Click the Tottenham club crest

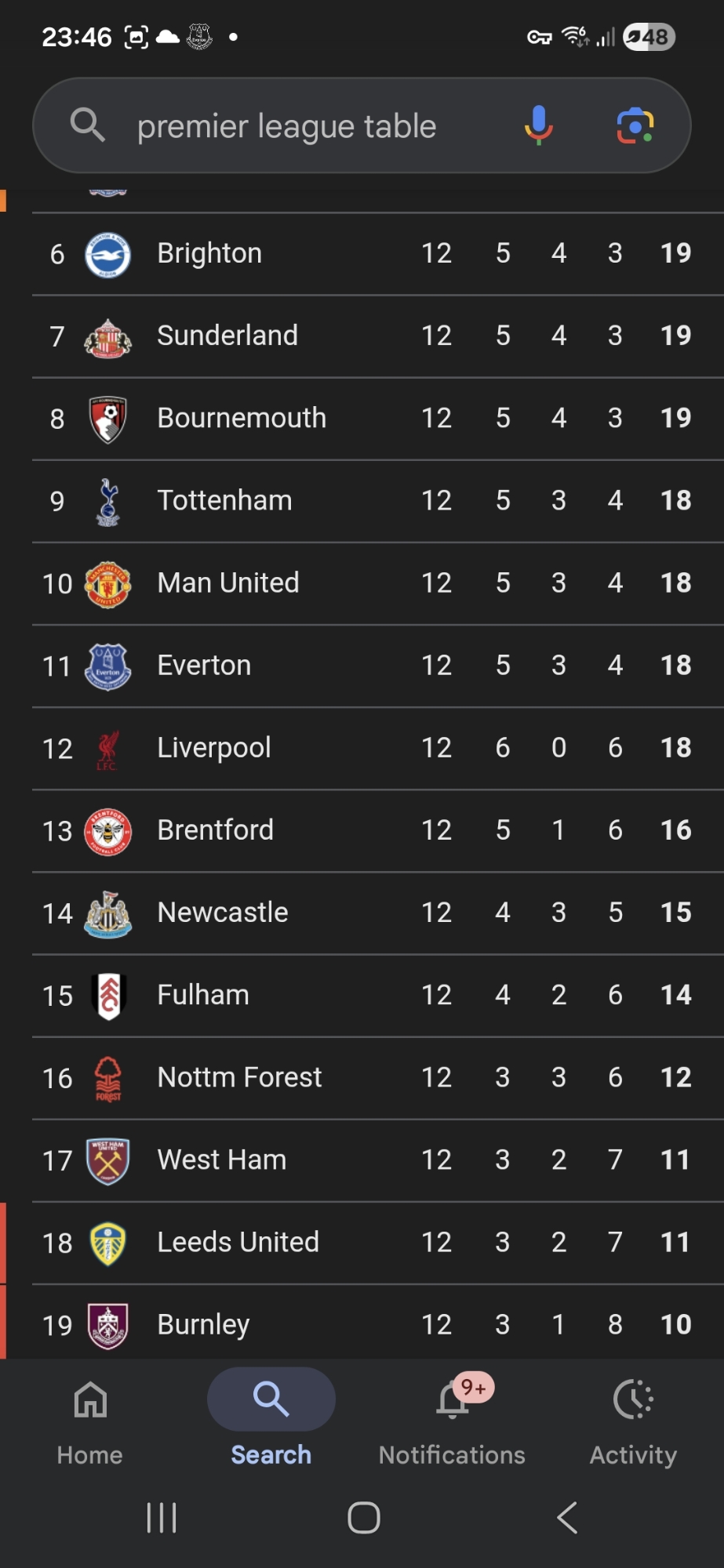[x=107, y=502]
